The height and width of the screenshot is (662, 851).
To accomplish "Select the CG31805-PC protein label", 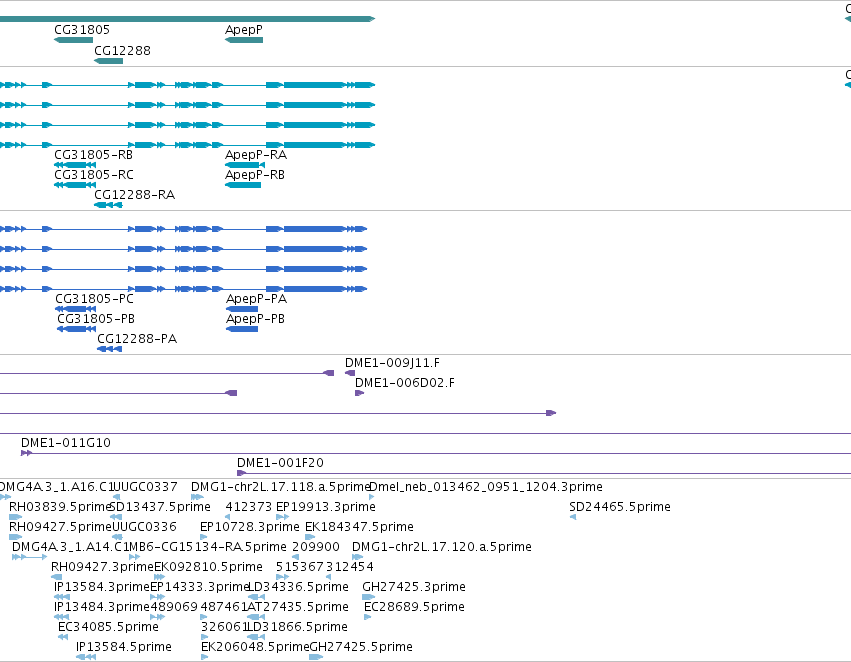I will point(94,298).
